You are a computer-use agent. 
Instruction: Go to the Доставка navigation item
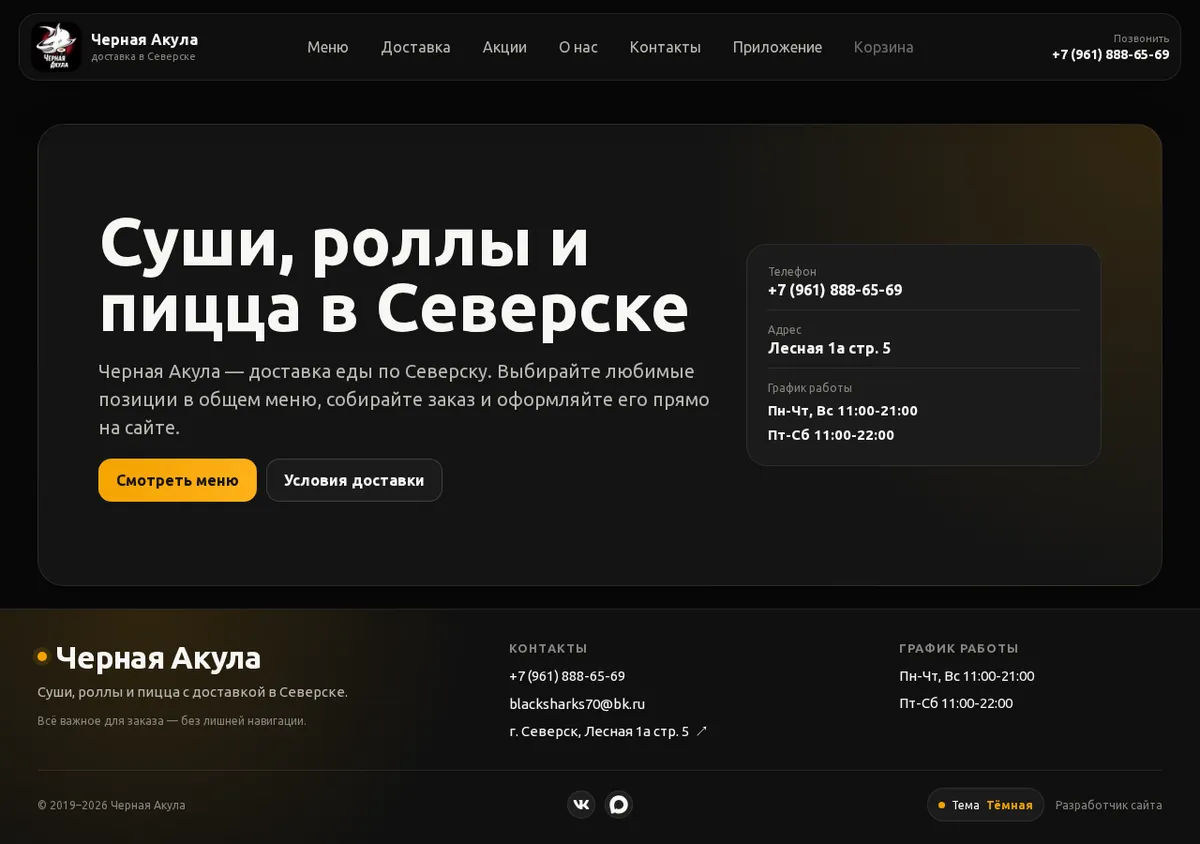[416, 47]
